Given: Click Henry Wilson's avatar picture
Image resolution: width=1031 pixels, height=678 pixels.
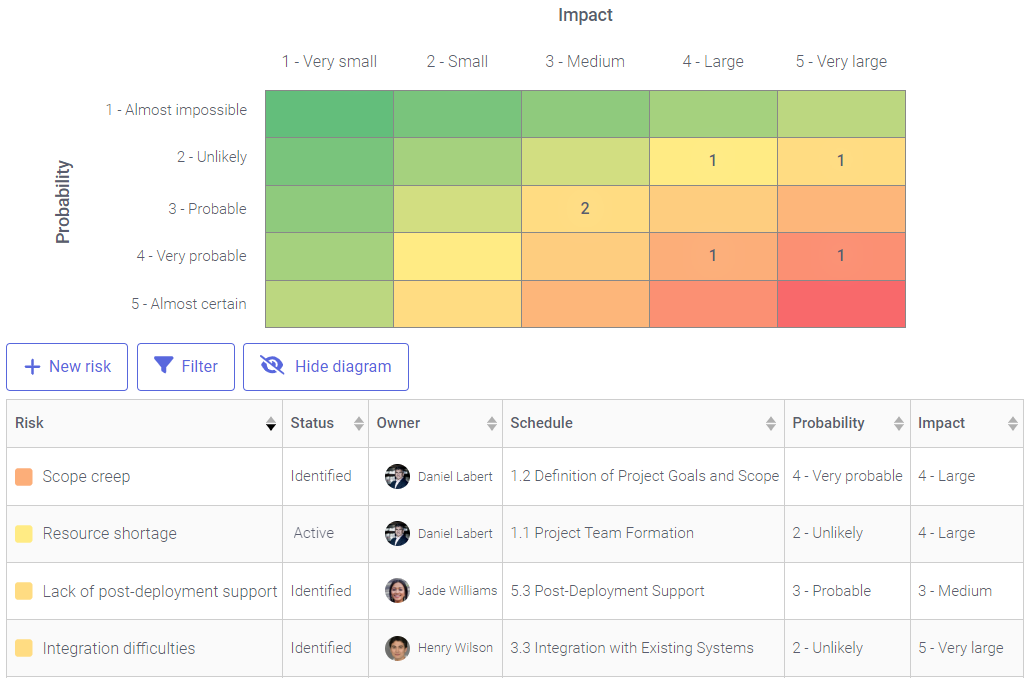Looking at the screenshot, I should pyautogui.click(x=397, y=648).
